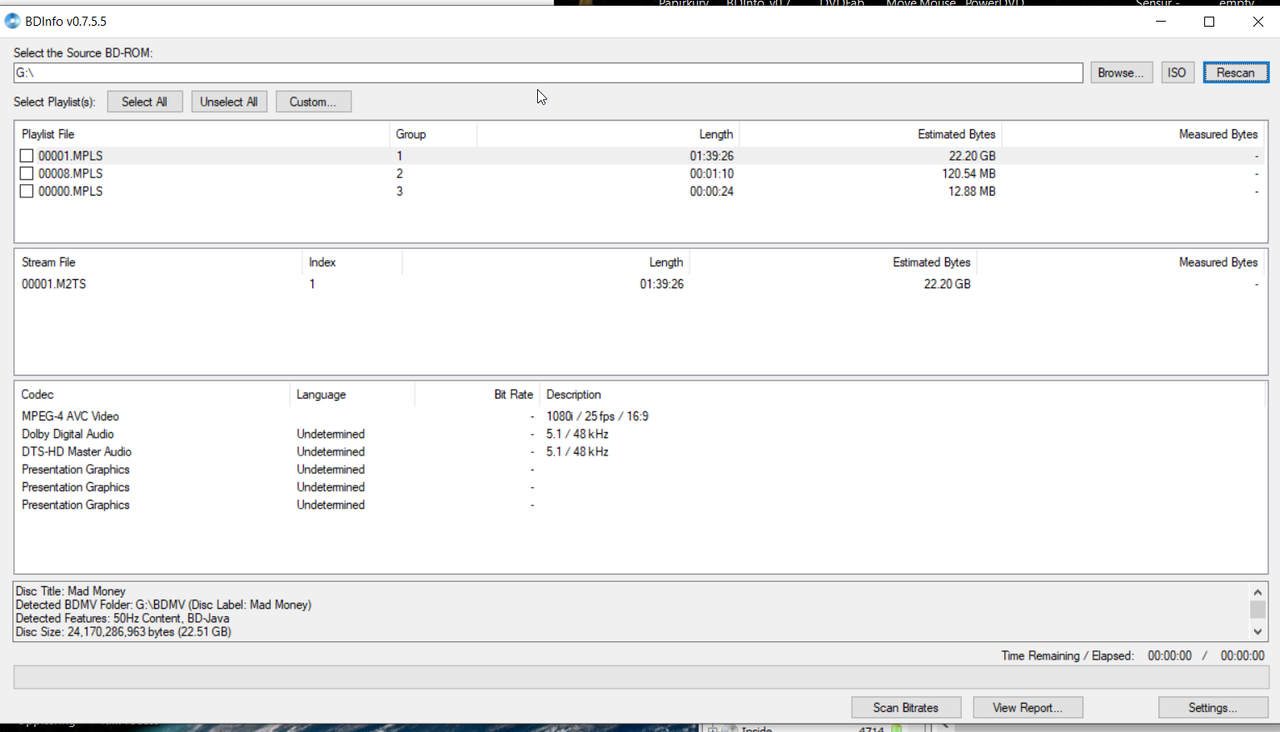Open Settings... dialog
This screenshot has height=732, width=1280.
pyautogui.click(x=1213, y=708)
